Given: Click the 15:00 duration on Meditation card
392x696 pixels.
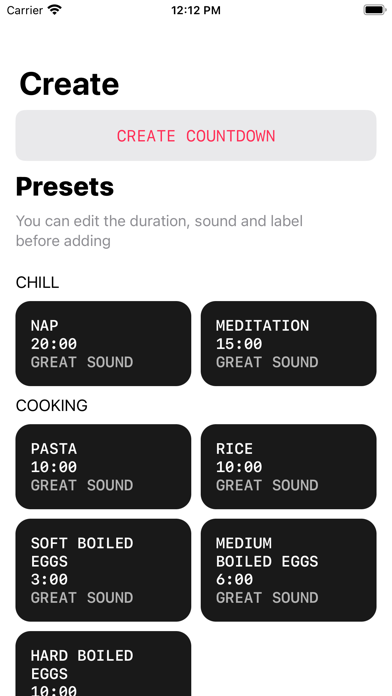Looking at the screenshot, I should [239, 344].
